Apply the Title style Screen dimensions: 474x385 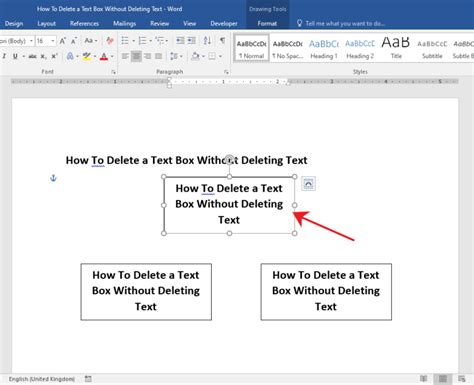(x=396, y=49)
